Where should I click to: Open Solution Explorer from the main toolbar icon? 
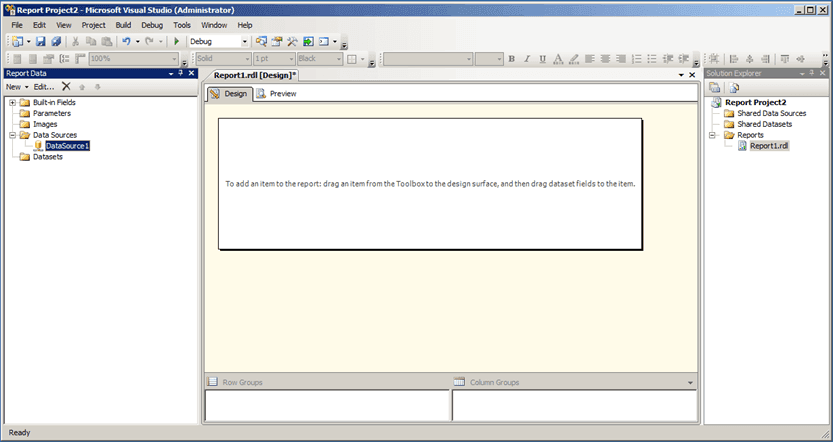coord(261,41)
